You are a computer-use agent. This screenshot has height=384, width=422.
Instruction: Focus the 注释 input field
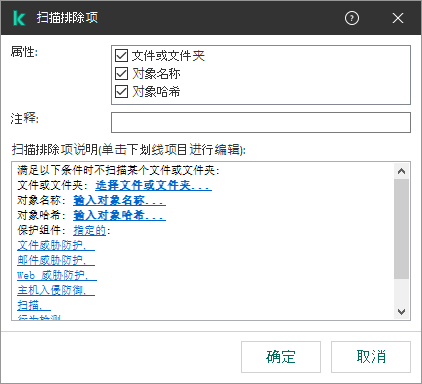(x=261, y=122)
